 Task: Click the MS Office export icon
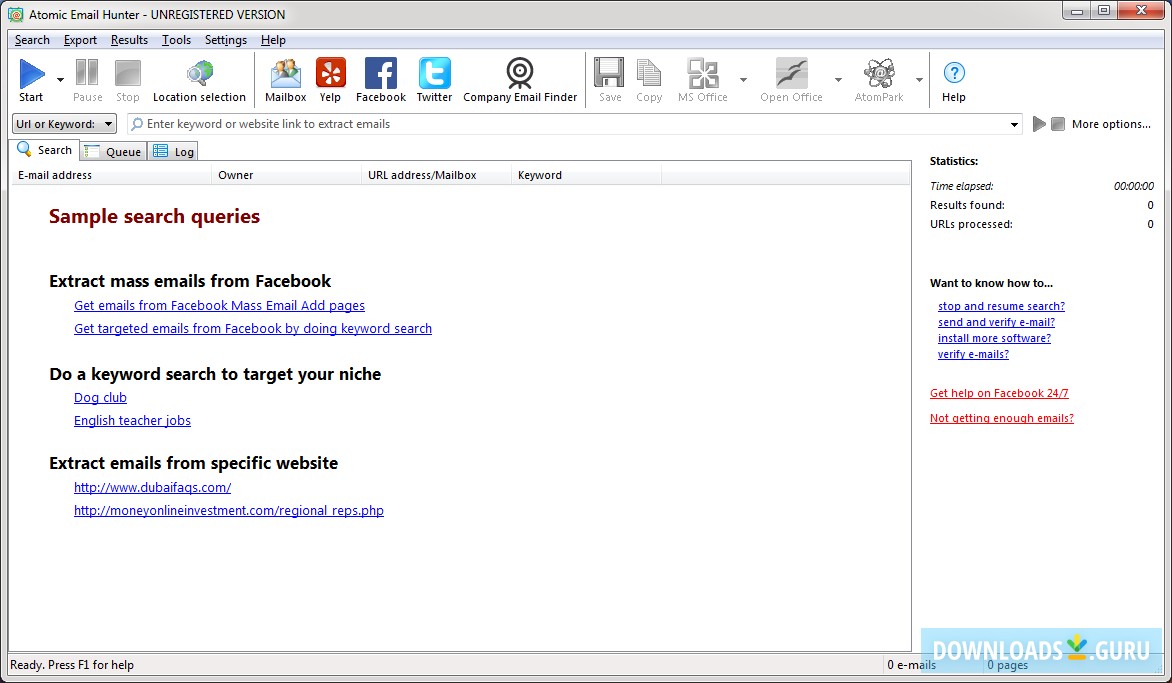point(703,73)
